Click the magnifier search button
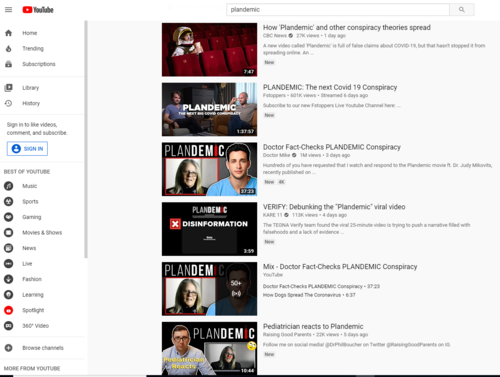Image resolution: width=500 pixels, height=377 pixels. tap(462, 10)
